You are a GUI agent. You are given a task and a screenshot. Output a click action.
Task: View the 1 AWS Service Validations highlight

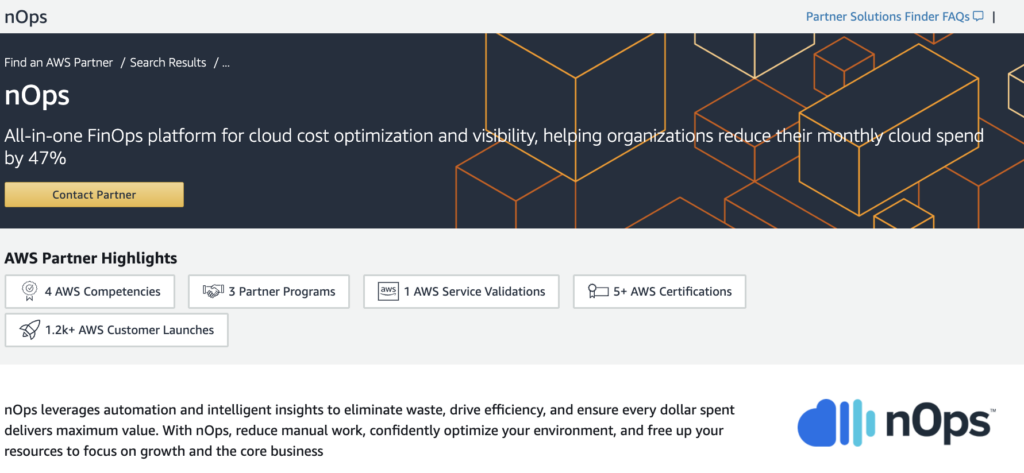click(473, 292)
